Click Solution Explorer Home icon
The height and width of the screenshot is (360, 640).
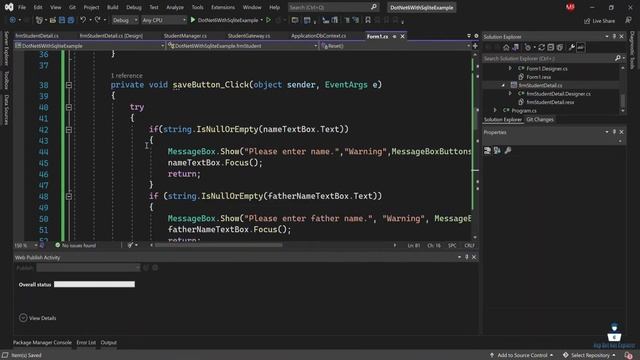pos(506,48)
